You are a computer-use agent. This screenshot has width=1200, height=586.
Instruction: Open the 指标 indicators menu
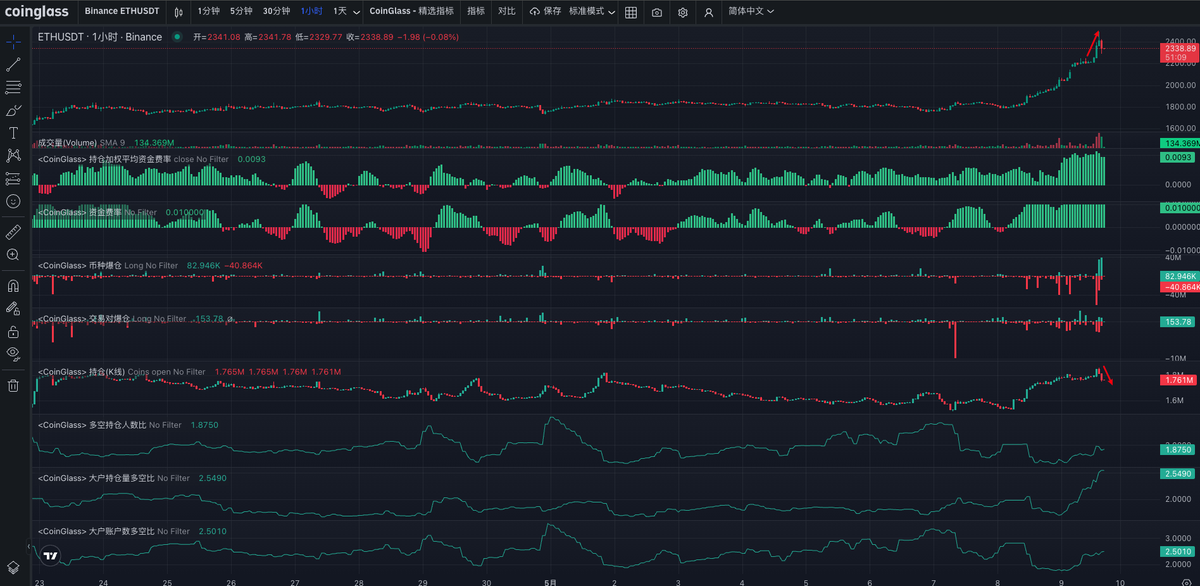point(476,11)
